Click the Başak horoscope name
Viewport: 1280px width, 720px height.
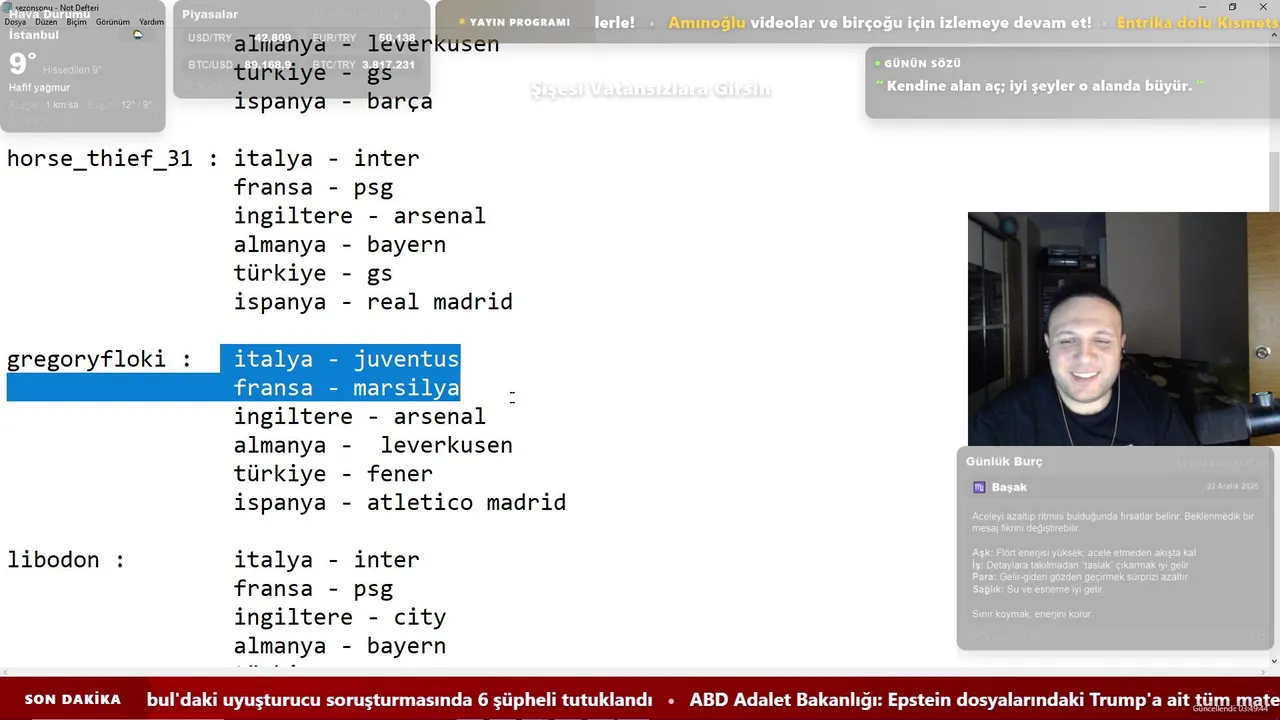1009,487
